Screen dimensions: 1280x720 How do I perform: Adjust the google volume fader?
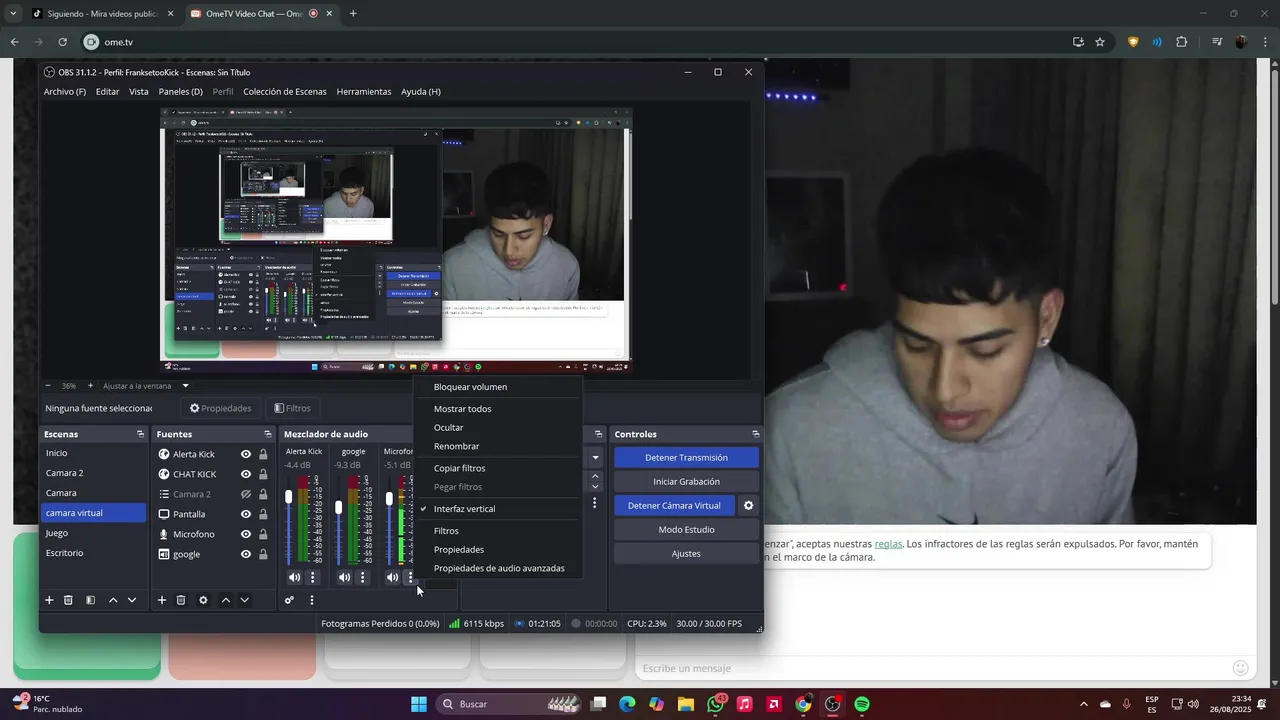[339, 508]
